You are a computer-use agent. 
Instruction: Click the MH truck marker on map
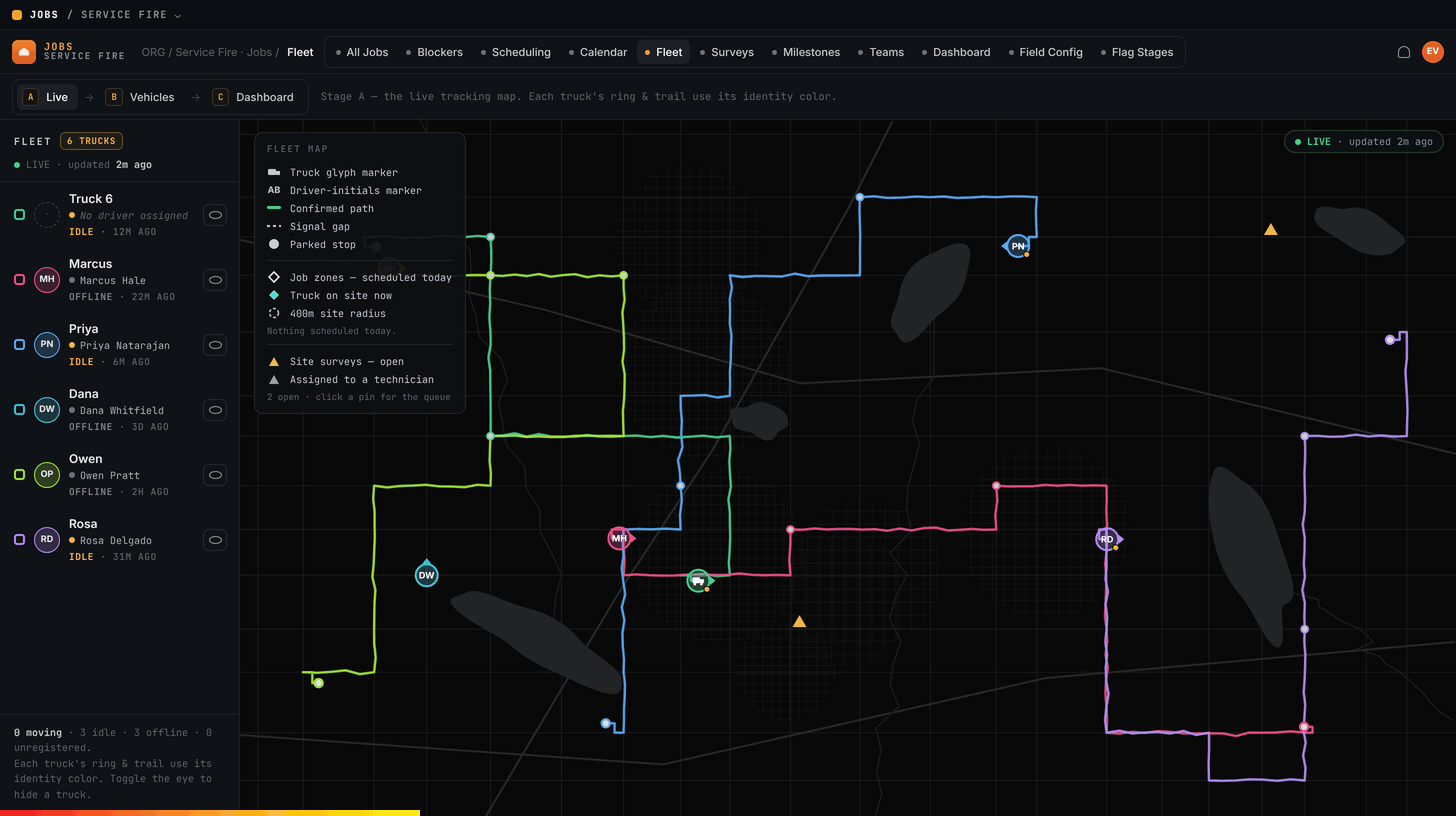620,538
